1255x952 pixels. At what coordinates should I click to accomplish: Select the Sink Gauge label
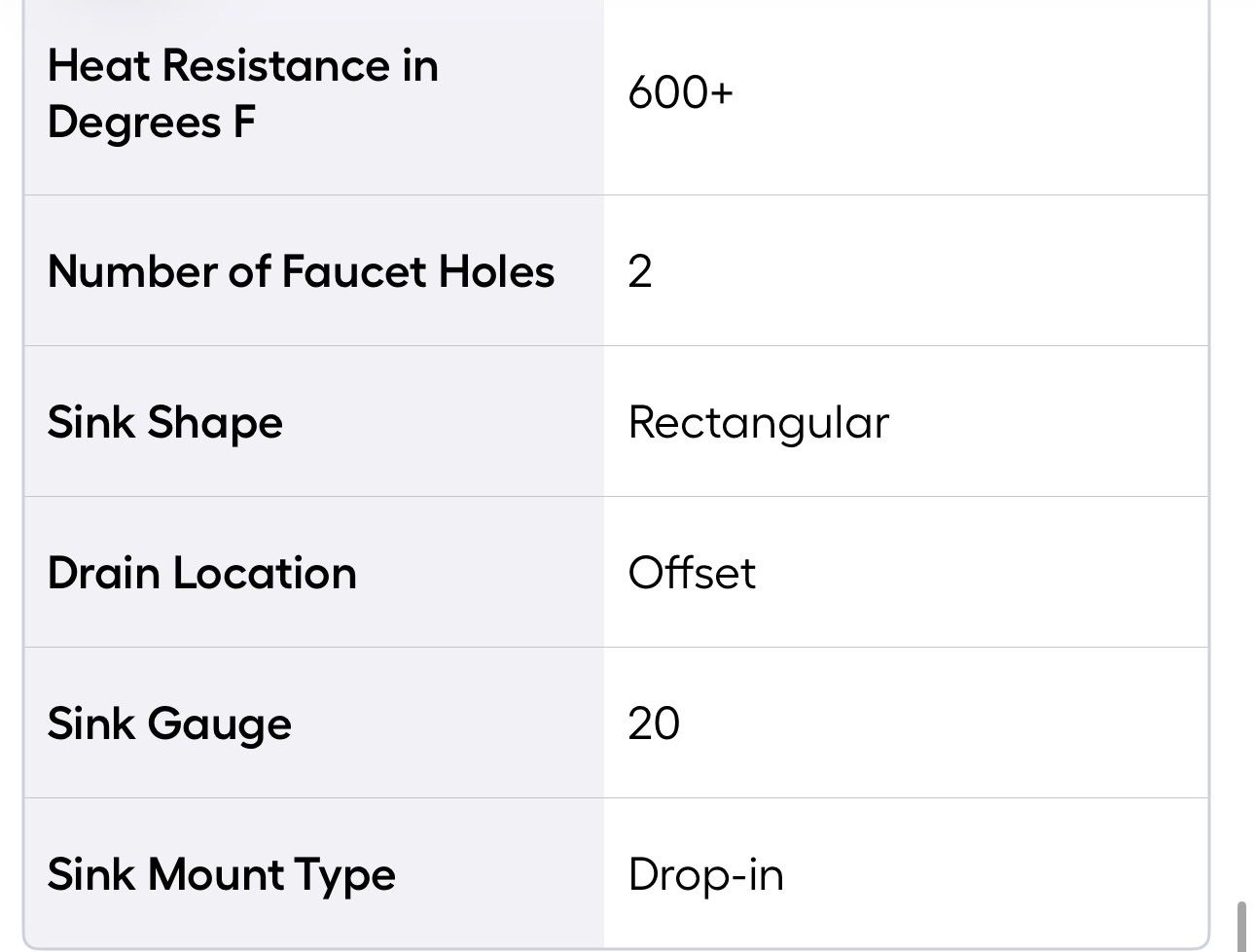tap(169, 724)
